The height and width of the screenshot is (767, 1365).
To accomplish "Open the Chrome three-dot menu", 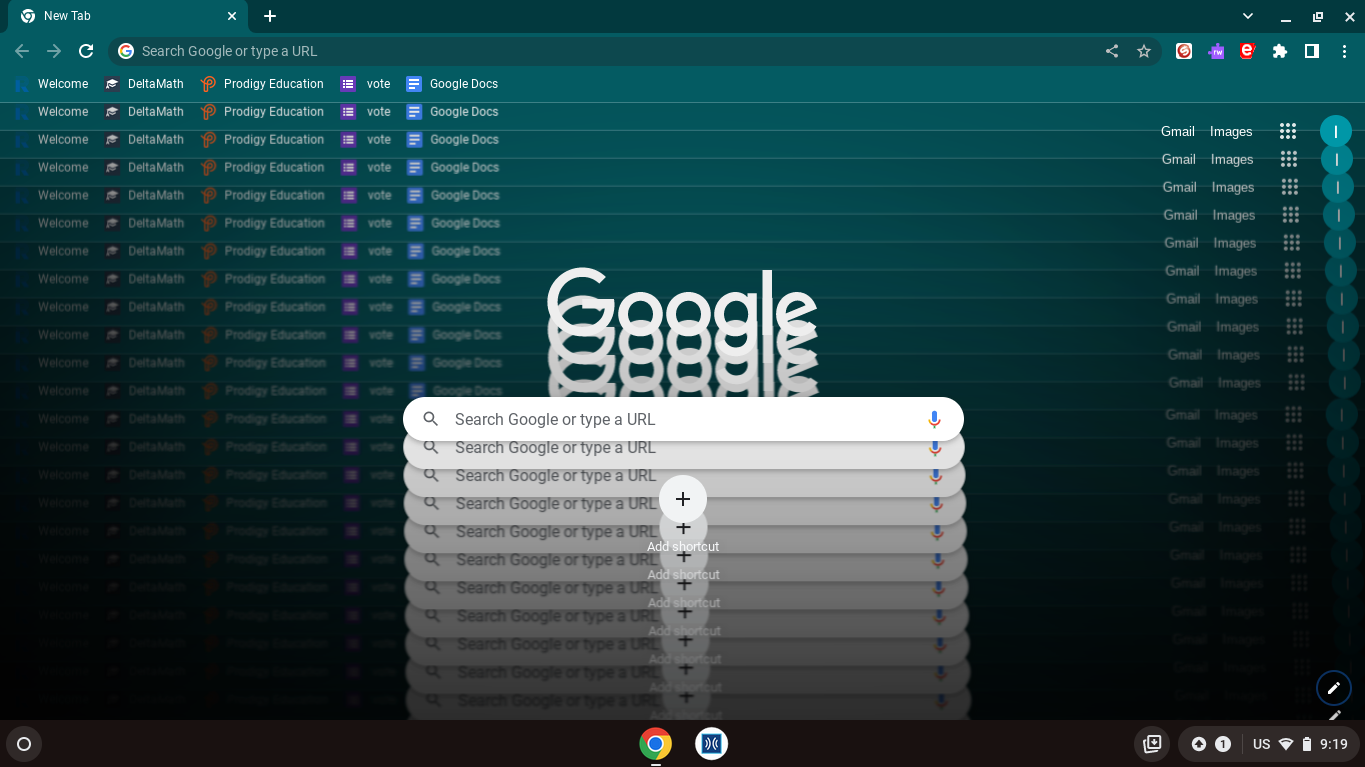I will point(1344,51).
